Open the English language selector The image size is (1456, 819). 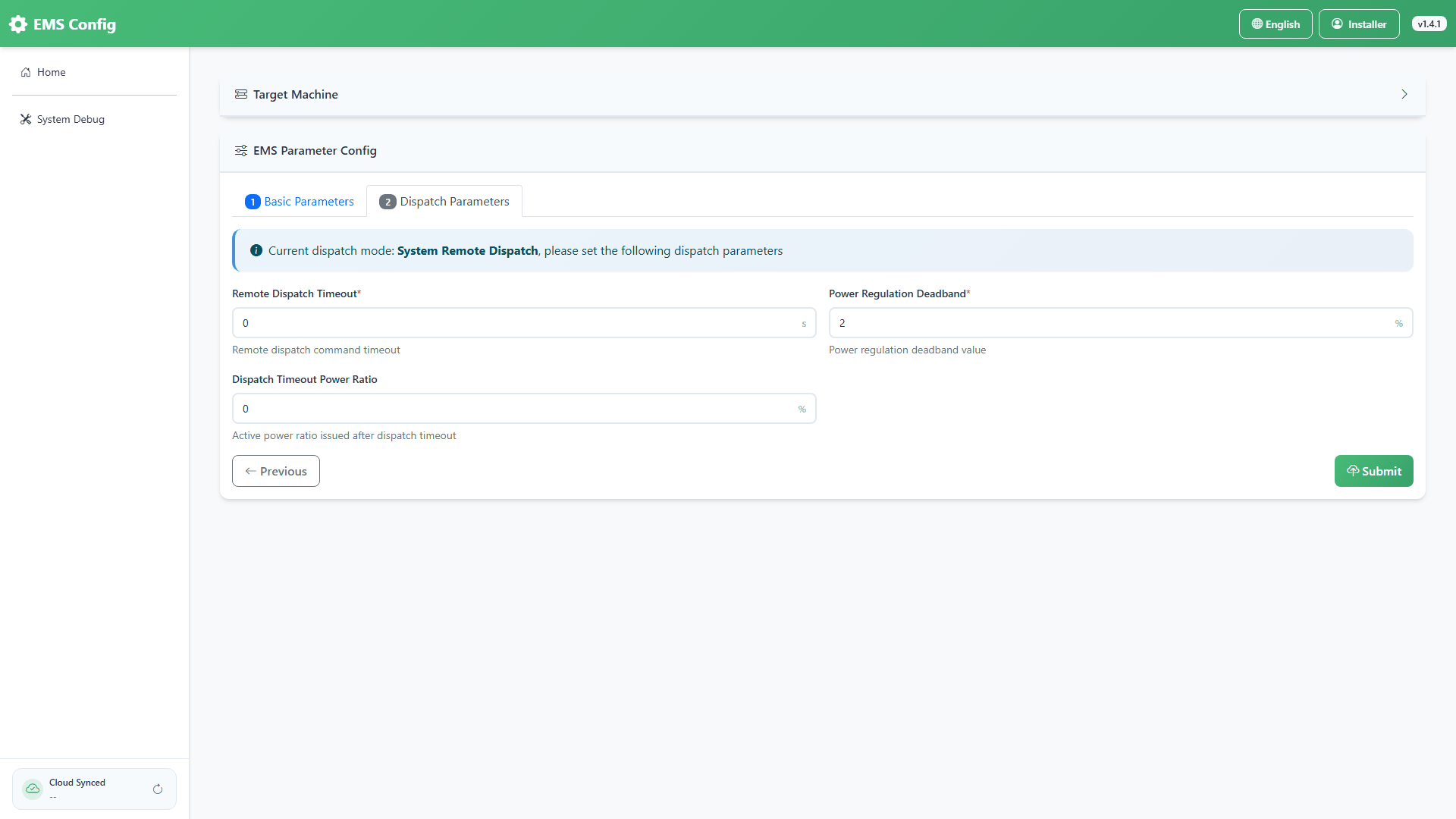coord(1276,24)
